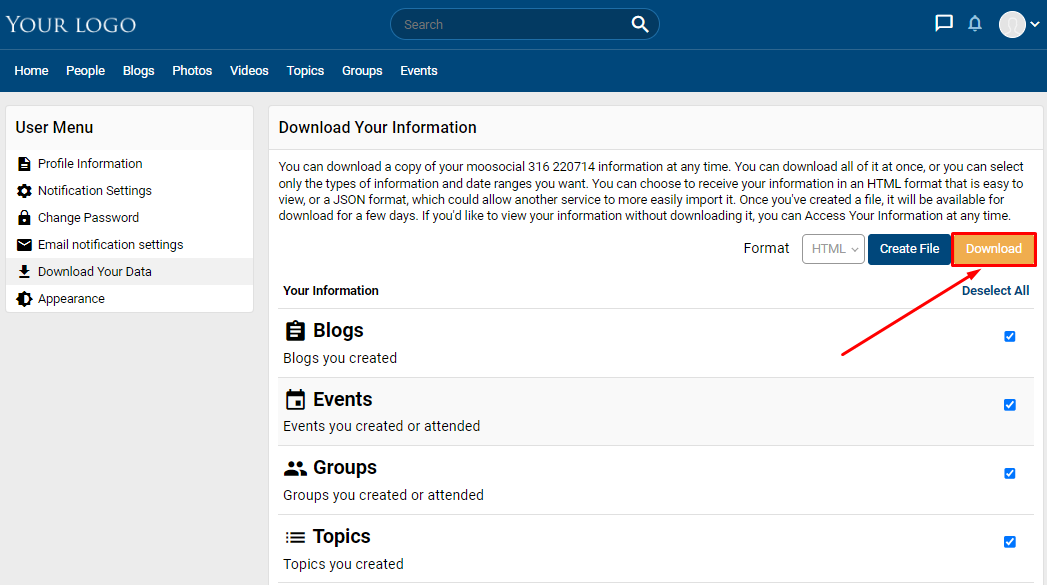Click the Events section heading

click(x=343, y=399)
